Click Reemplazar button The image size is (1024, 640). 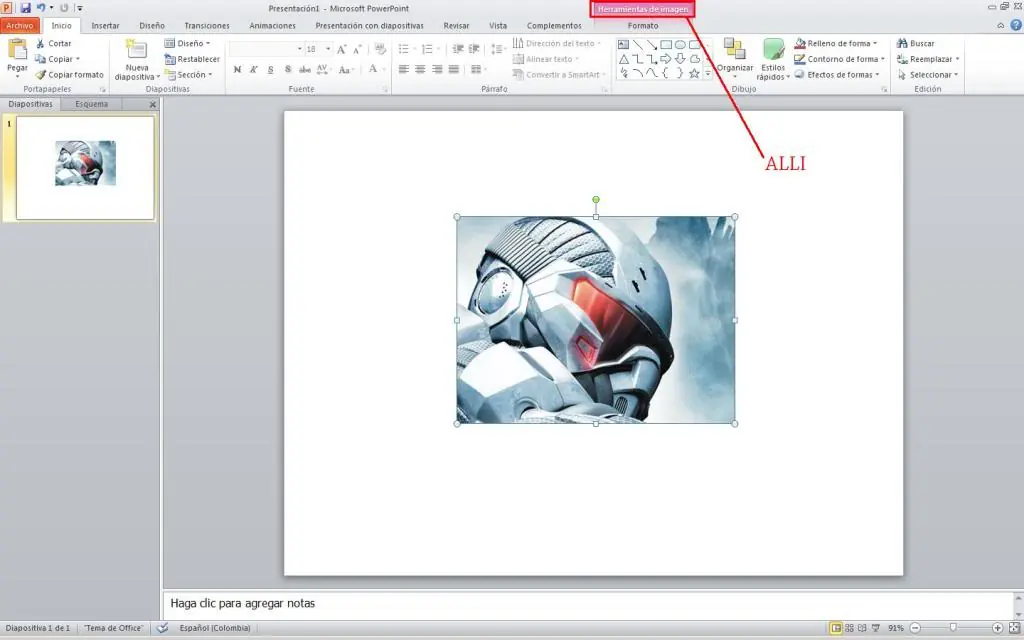tap(929, 59)
